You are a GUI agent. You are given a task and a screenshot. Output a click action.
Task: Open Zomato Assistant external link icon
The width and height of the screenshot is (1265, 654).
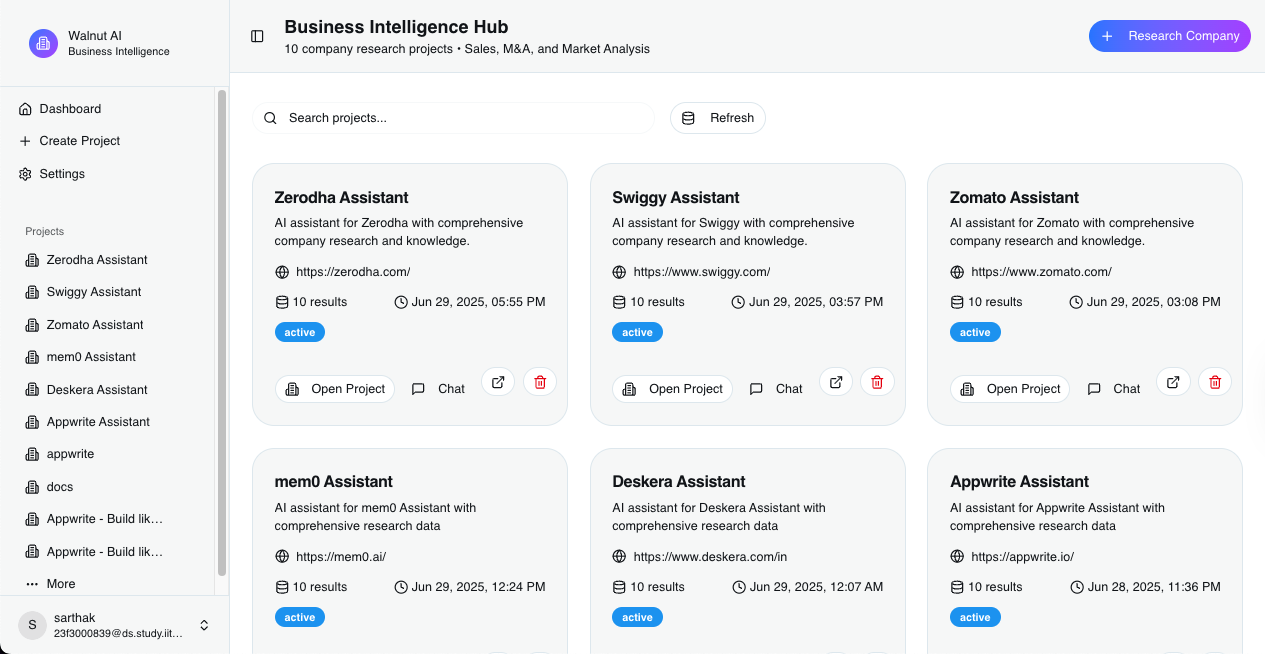(x=1173, y=382)
